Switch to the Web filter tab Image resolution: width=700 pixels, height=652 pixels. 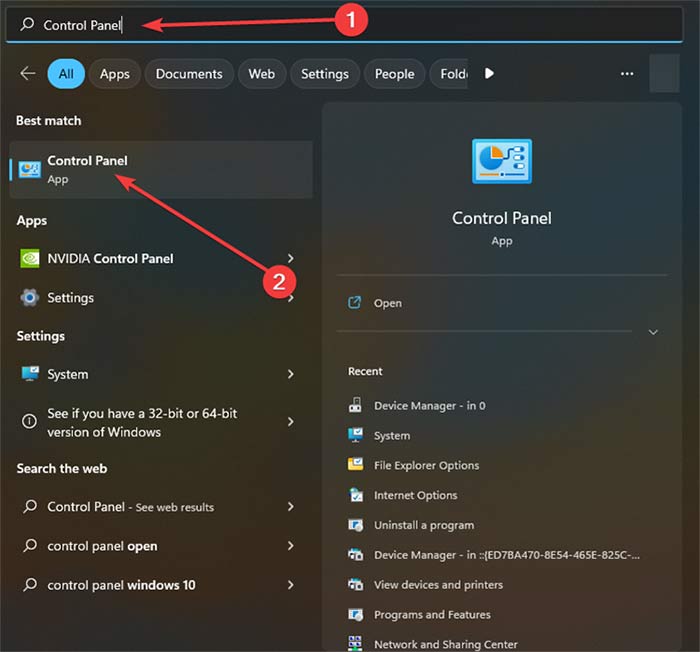tap(262, 74)
